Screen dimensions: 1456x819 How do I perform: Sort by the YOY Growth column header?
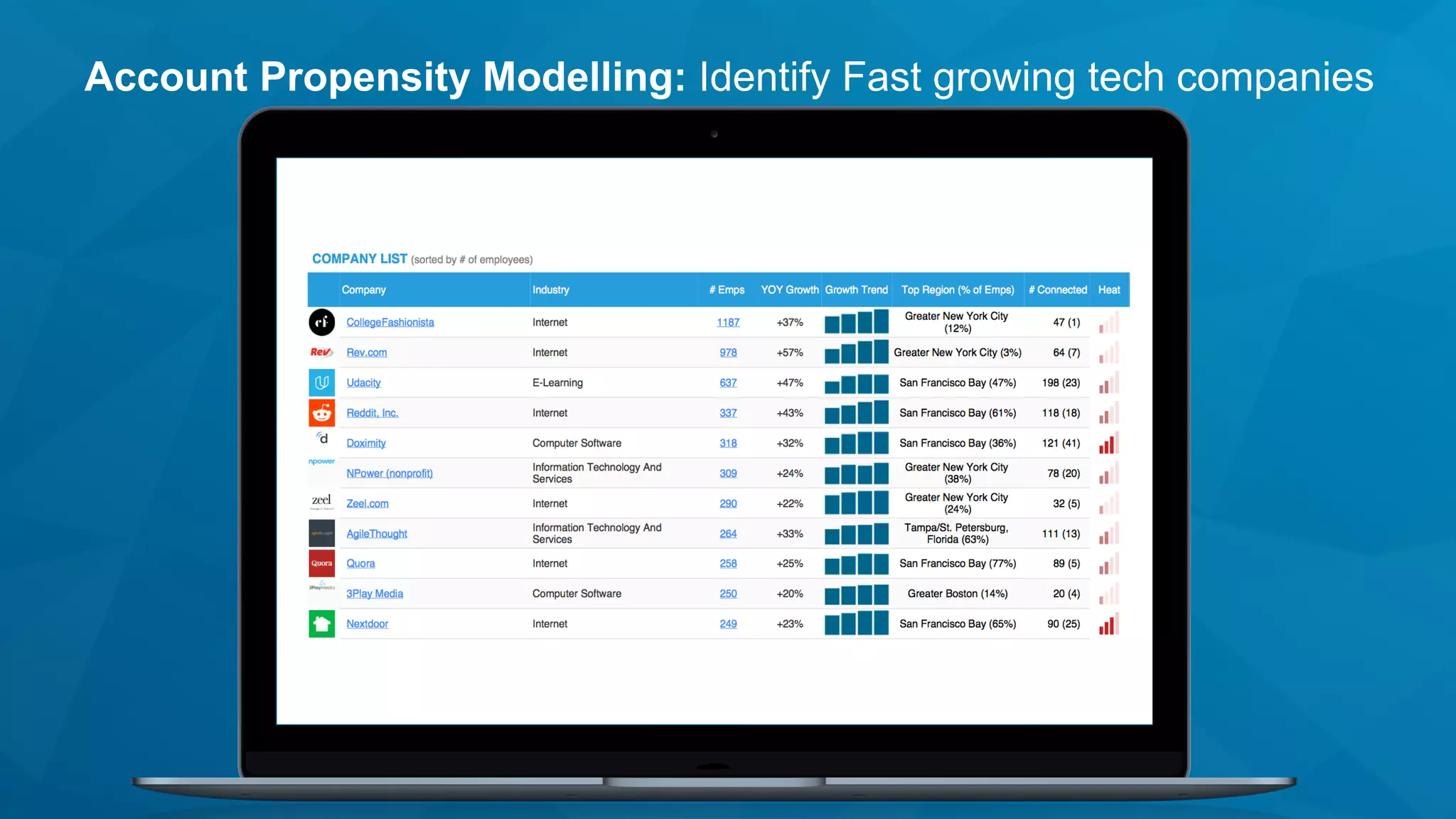pos(789,290)
